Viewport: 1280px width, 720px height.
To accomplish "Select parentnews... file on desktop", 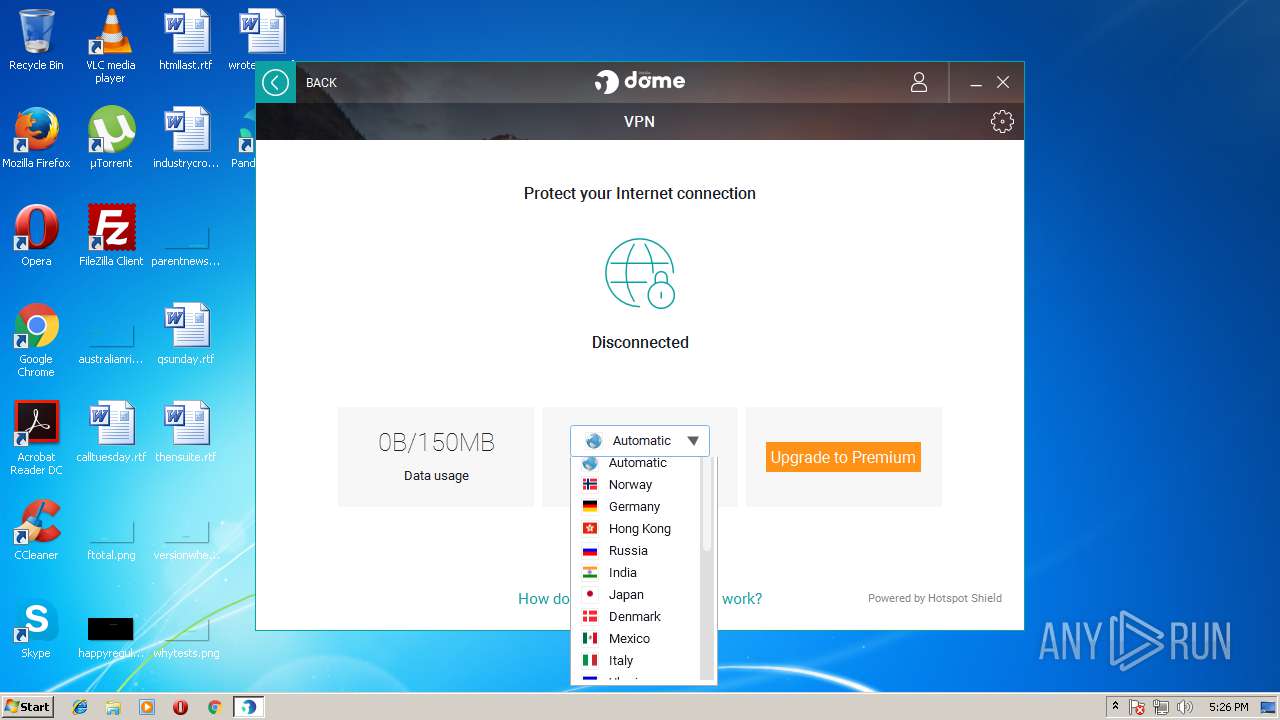I will pos(186,246).
